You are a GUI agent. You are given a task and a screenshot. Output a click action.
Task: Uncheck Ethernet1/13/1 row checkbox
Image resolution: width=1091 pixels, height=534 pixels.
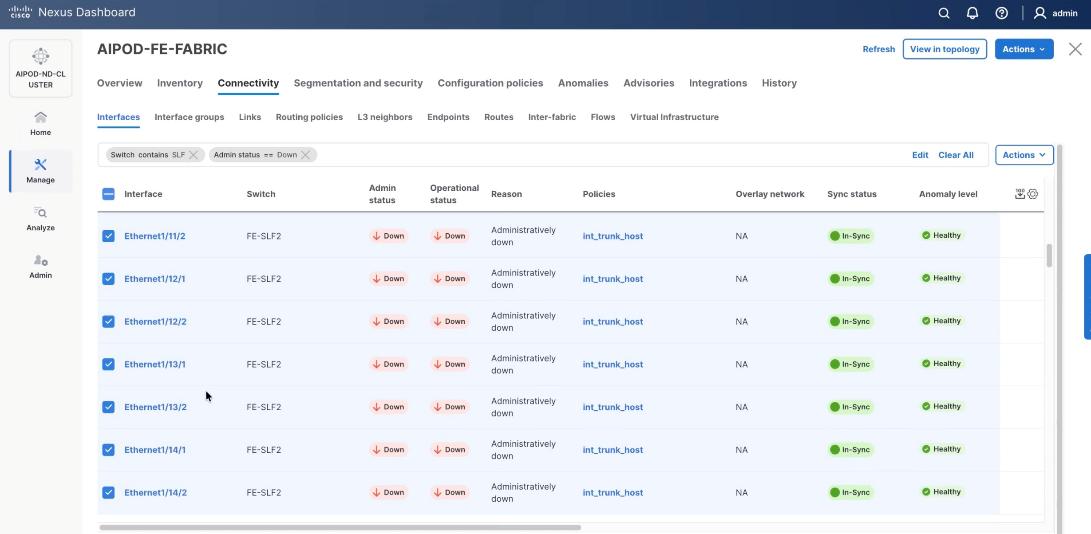coord(109,364)
